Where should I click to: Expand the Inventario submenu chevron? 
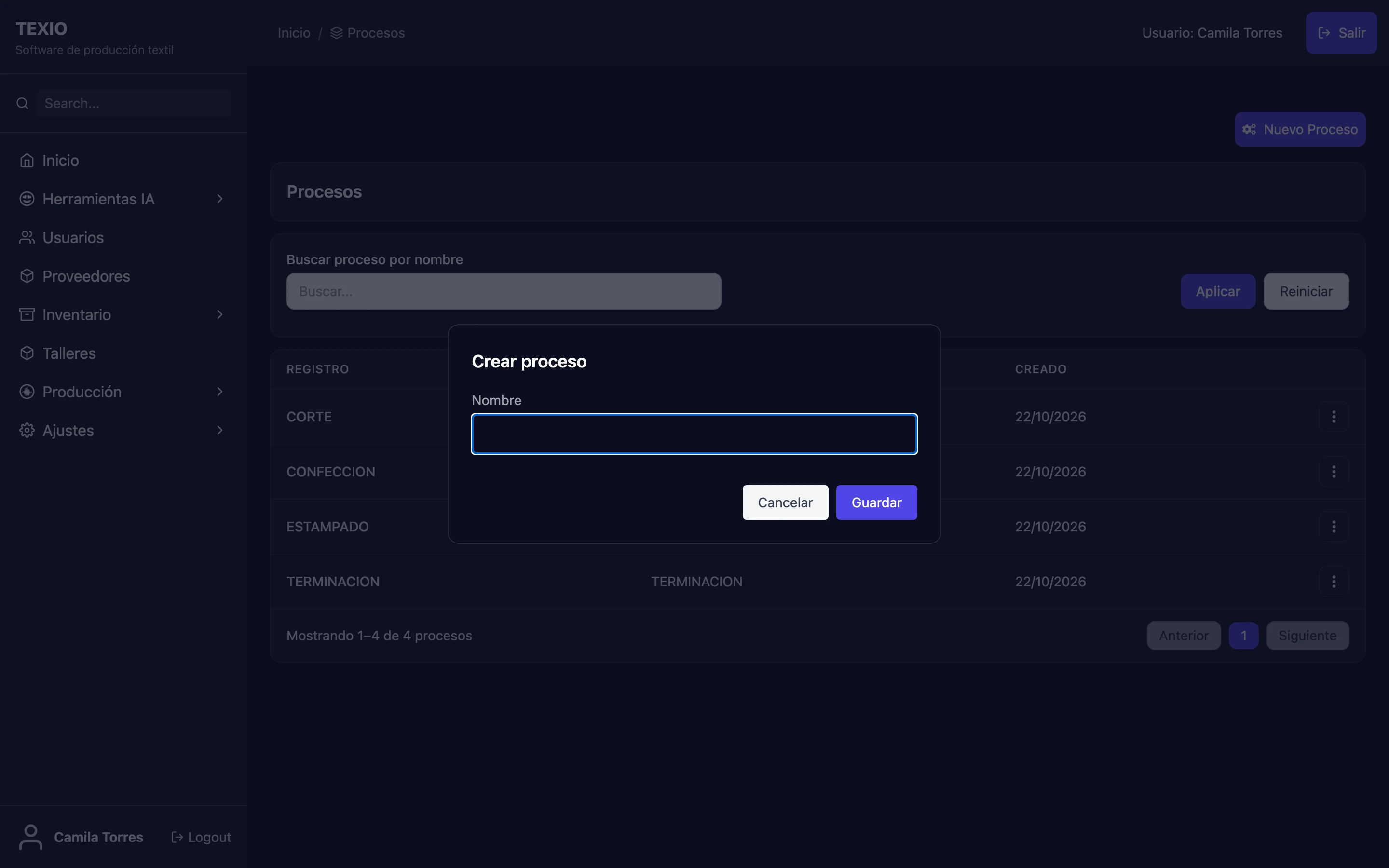[x=219, y=314]
